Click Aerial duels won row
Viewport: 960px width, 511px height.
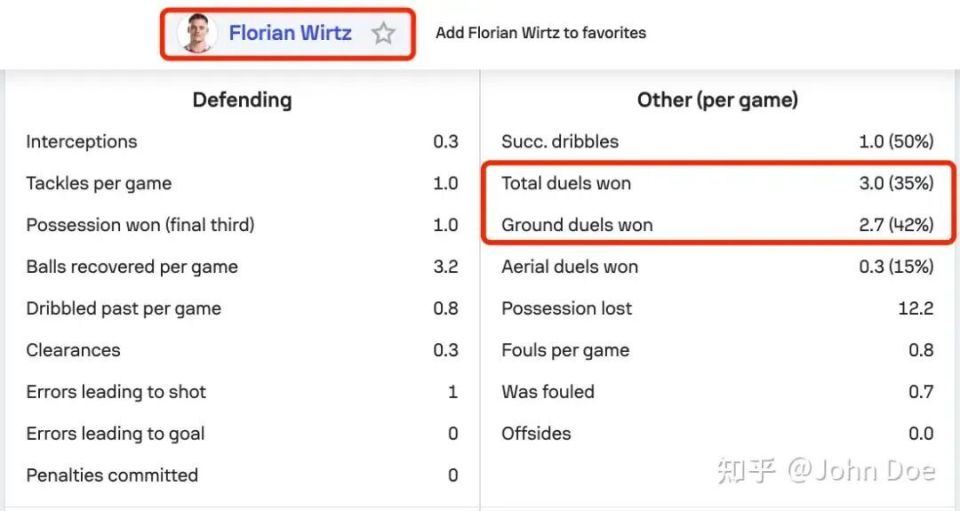click(718, 267)
